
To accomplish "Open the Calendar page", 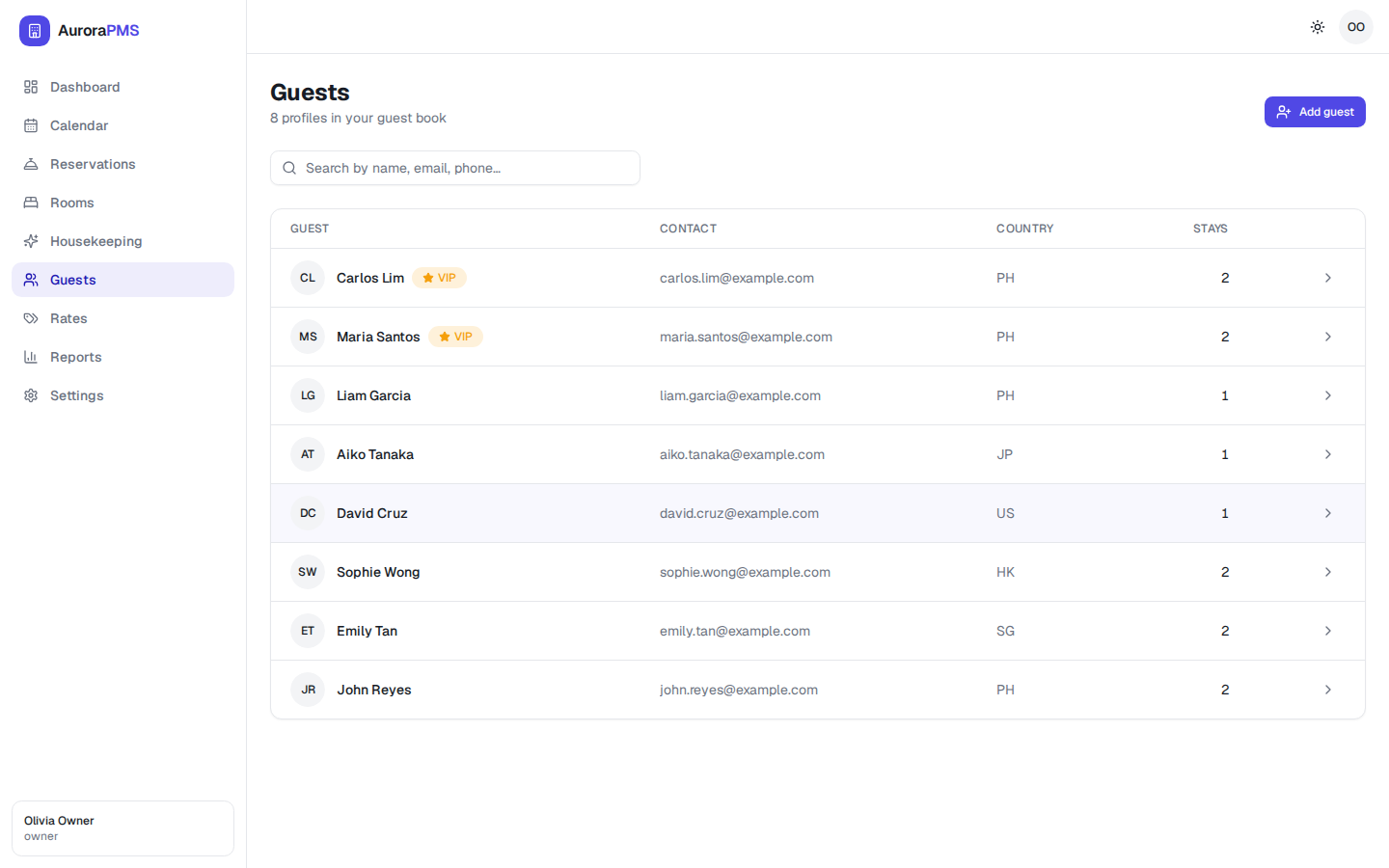I will coord(123,125).
